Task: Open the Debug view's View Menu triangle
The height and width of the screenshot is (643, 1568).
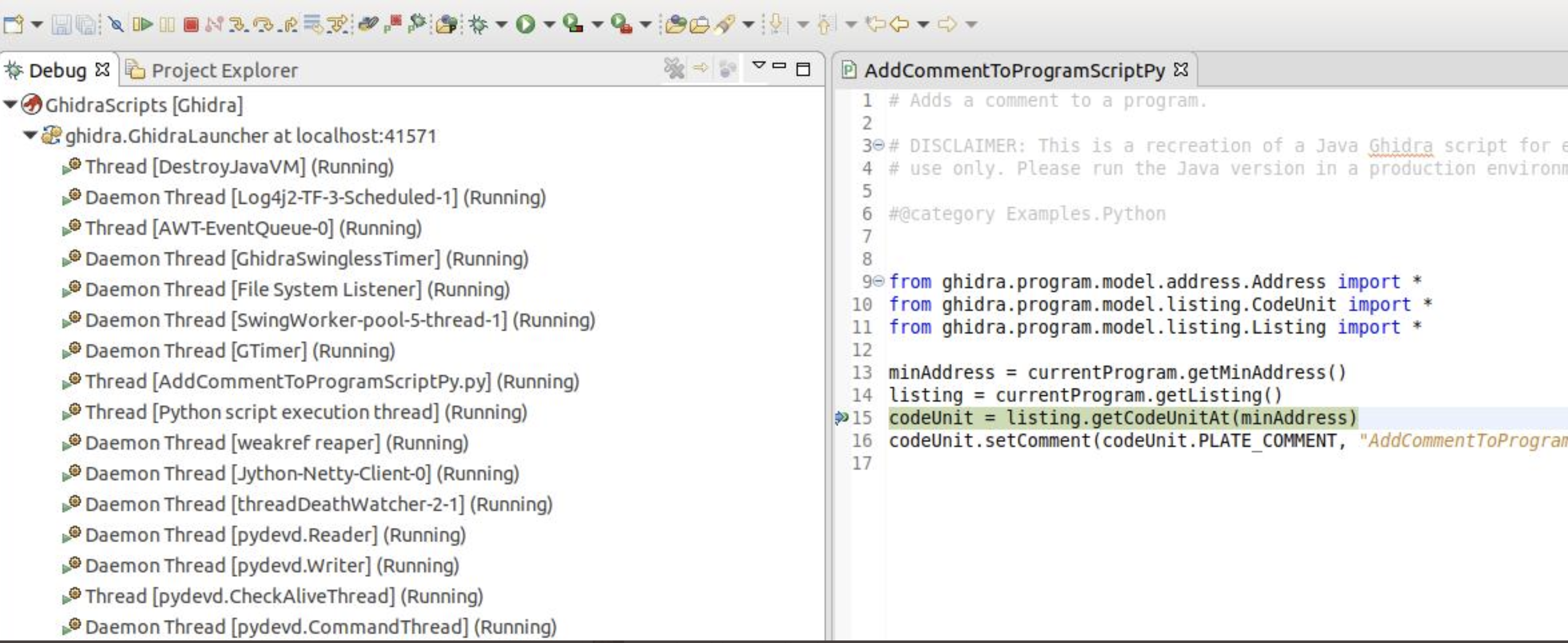Action: coord(758,65)
